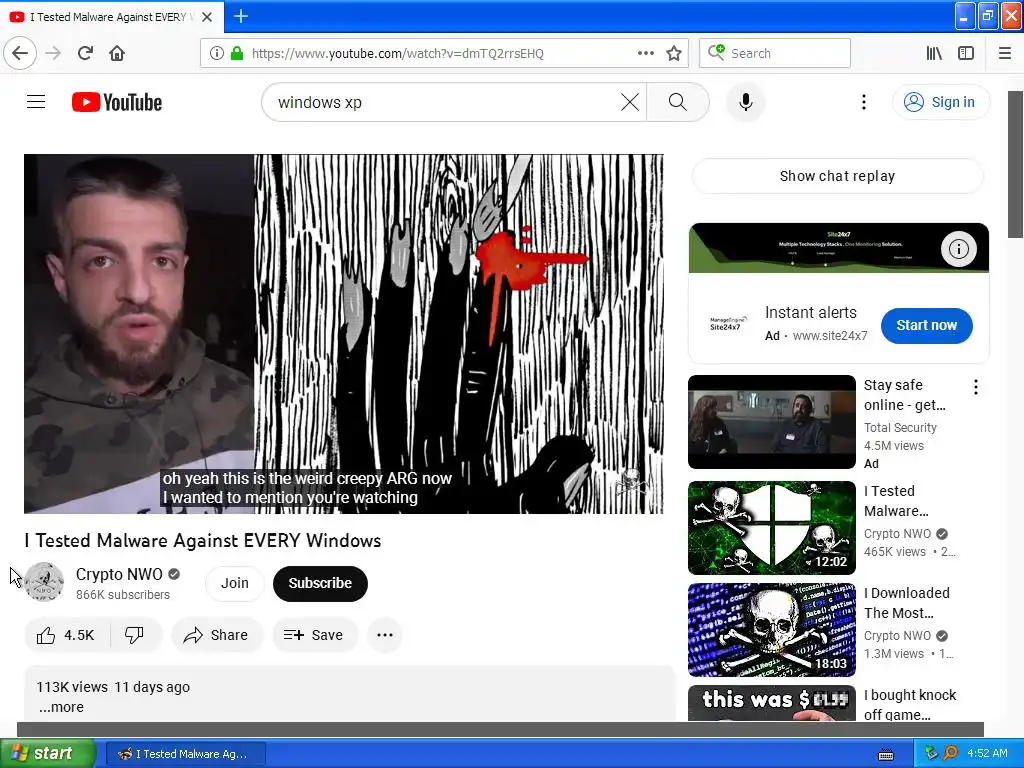The height and width of the screenshot is (768, 1024).
Task: Open 'I Tested Malware...' sidebar video title
Action: pyautogui.click(x=896, y=501)
